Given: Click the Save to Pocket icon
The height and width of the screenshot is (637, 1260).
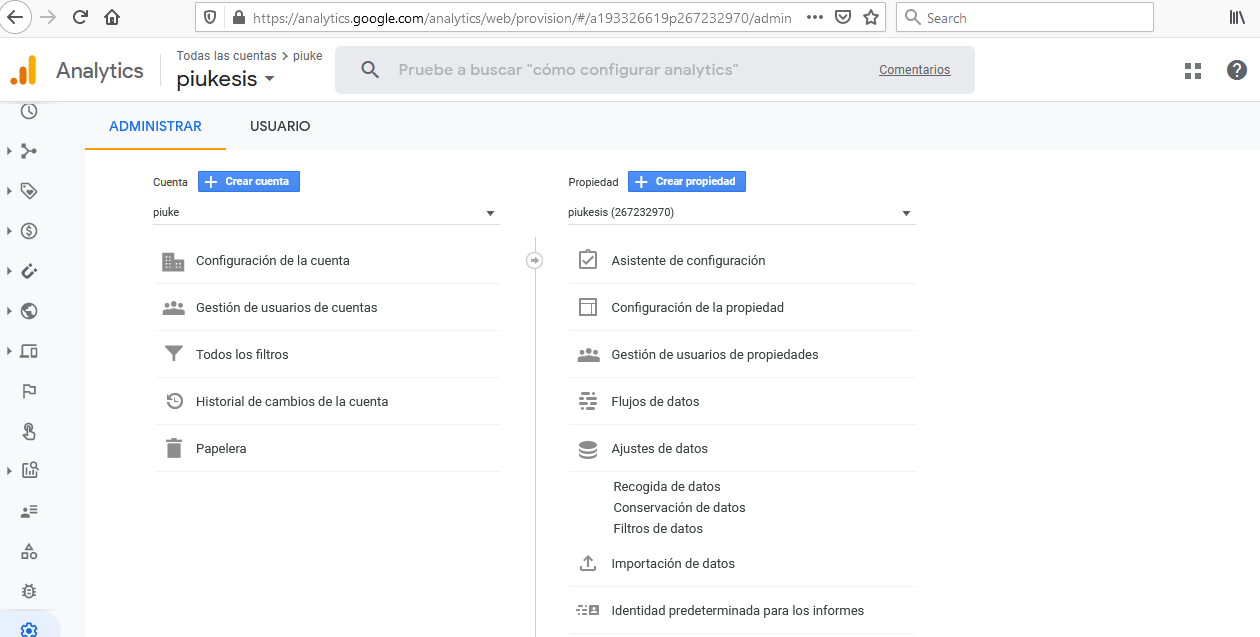Looking at the screenshot, I should (843, 17).
